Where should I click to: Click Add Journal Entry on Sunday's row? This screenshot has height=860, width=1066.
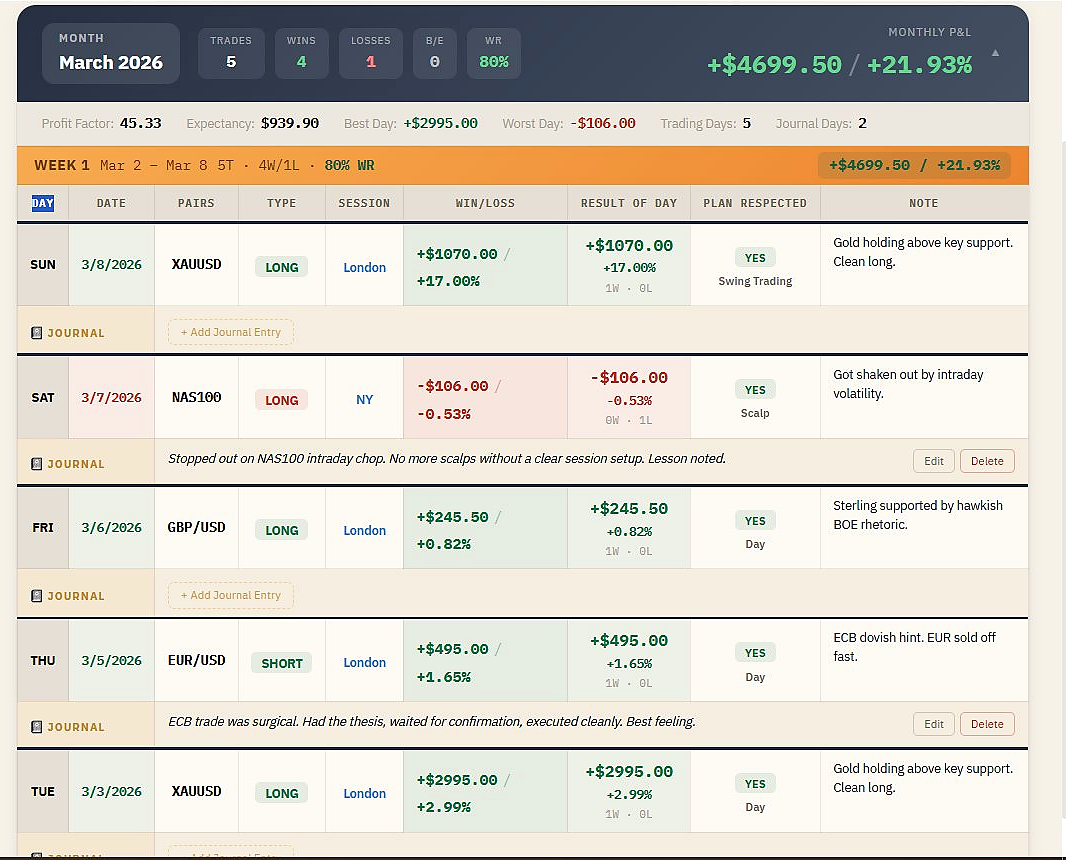point(230,331)
